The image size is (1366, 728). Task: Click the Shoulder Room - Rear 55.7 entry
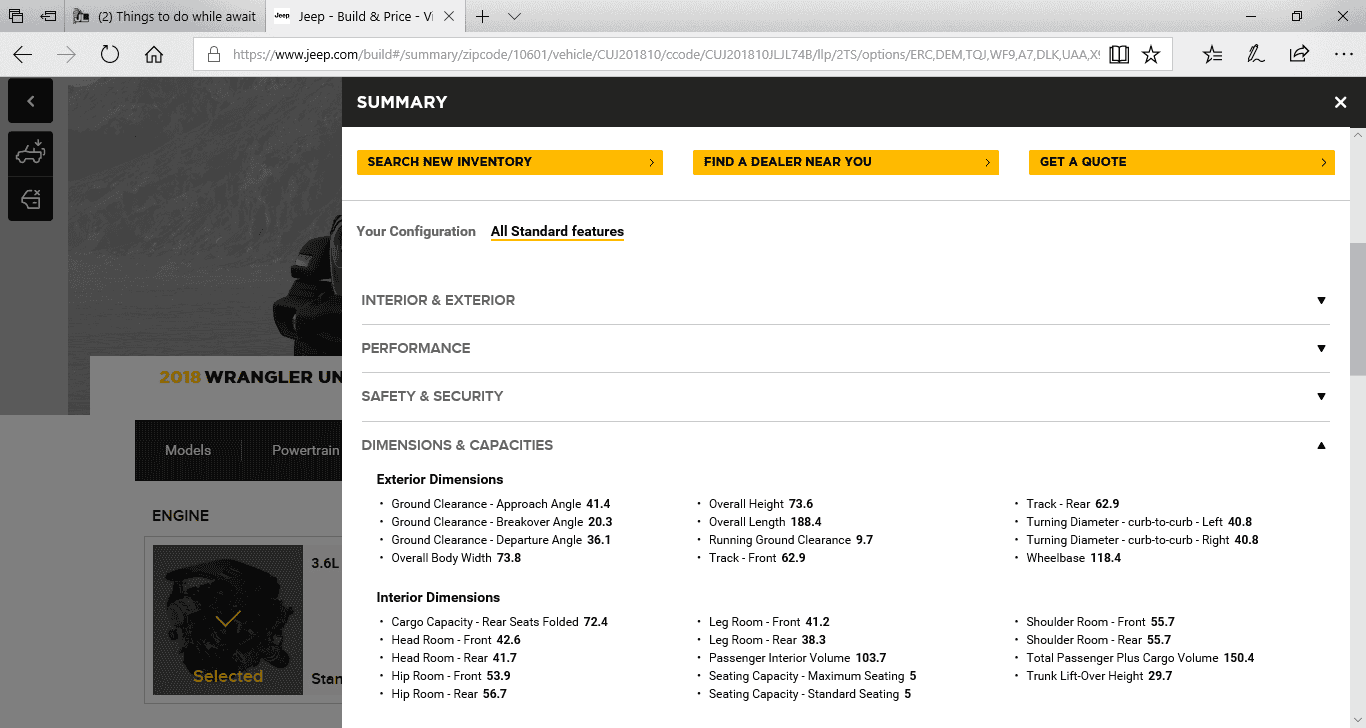tap(1099, 640)
